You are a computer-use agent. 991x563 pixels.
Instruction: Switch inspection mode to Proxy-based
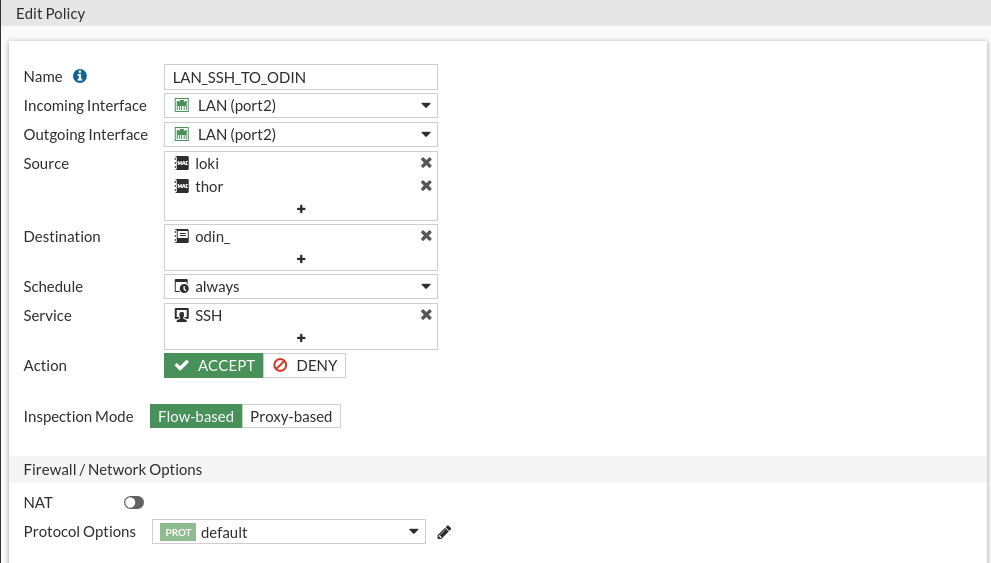tap(291, 416)
